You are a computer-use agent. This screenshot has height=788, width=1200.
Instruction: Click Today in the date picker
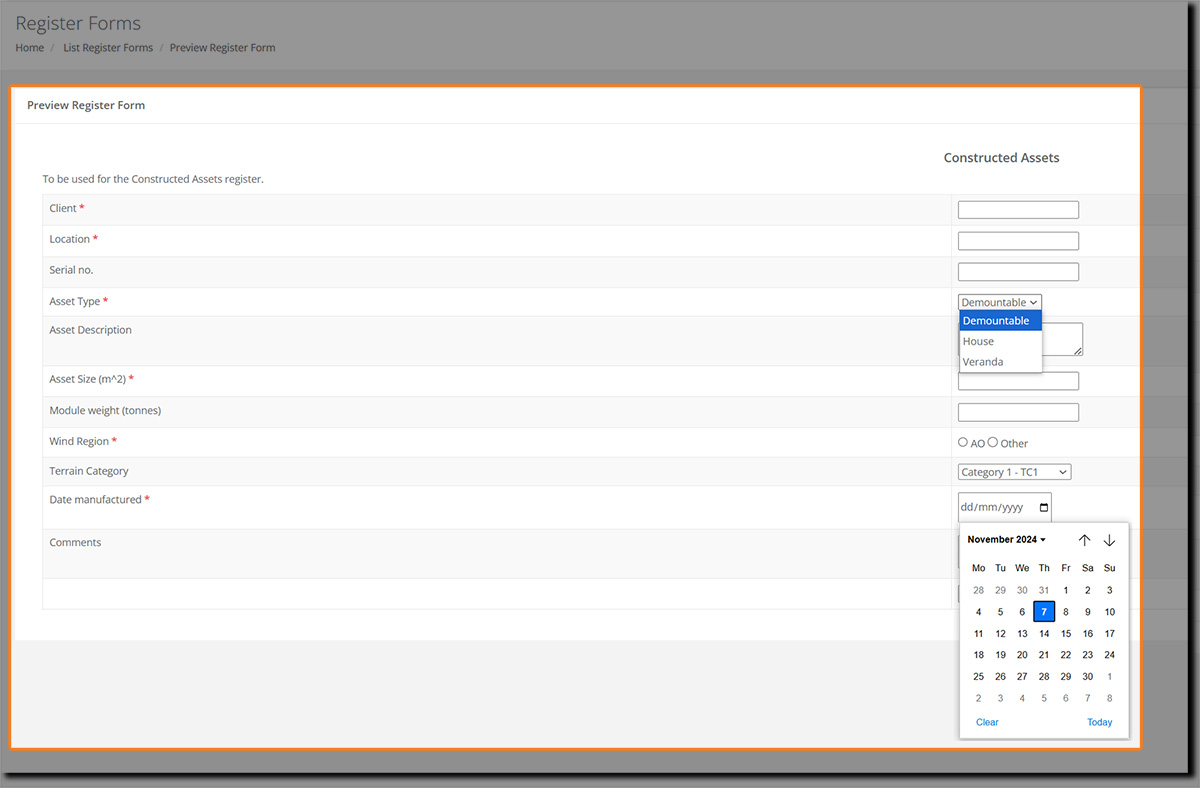click(x=1100, y=722)
